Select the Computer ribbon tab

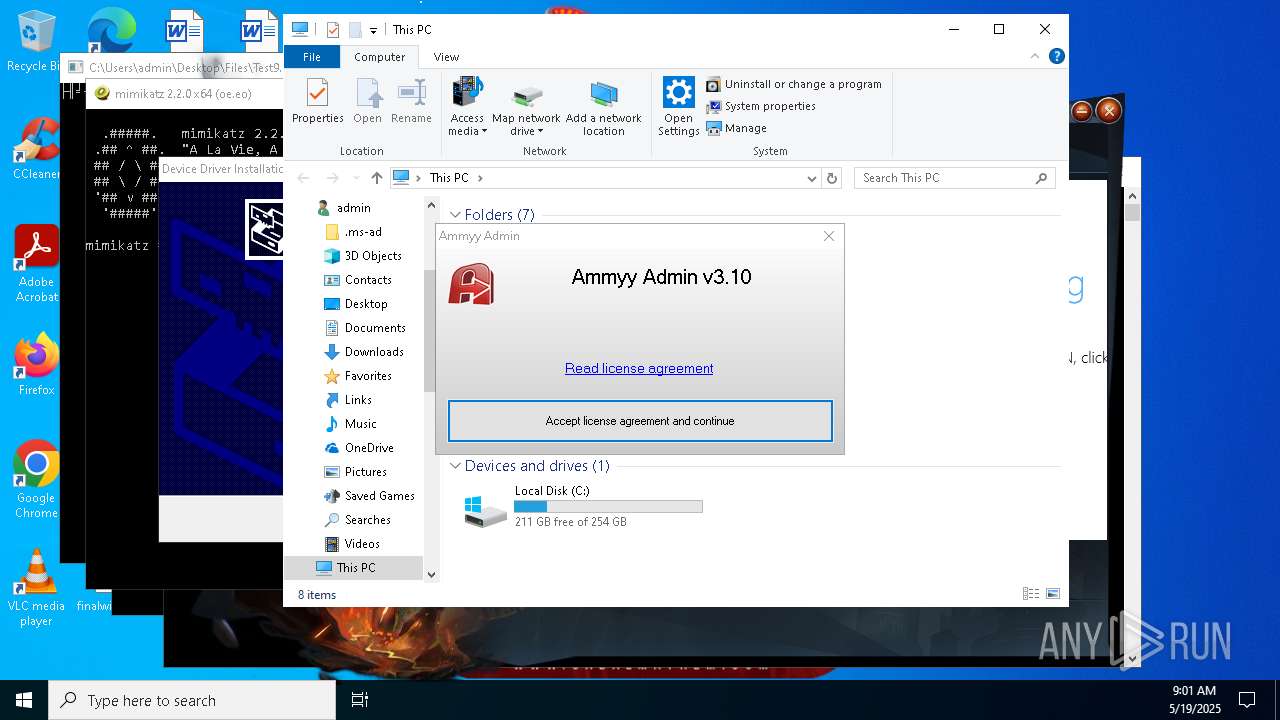(x=380, y=57)
